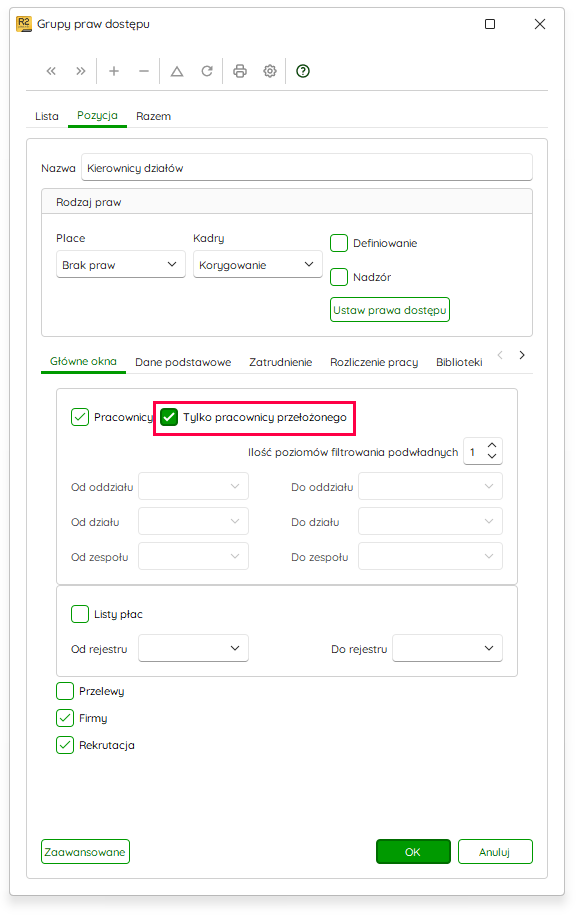Viewport: 582px width, 919px height.
Task: Click the R2 application icon in title bar
Action: click(x=23, y=24)
